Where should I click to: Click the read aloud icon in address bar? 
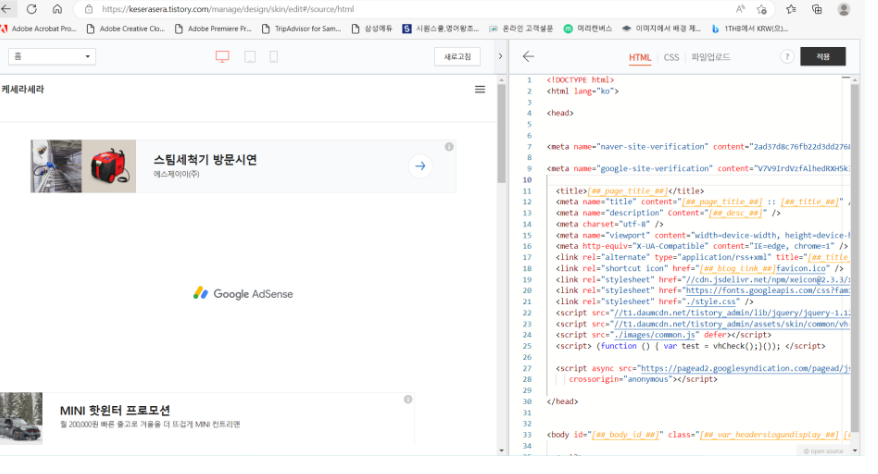pos(740,9)
